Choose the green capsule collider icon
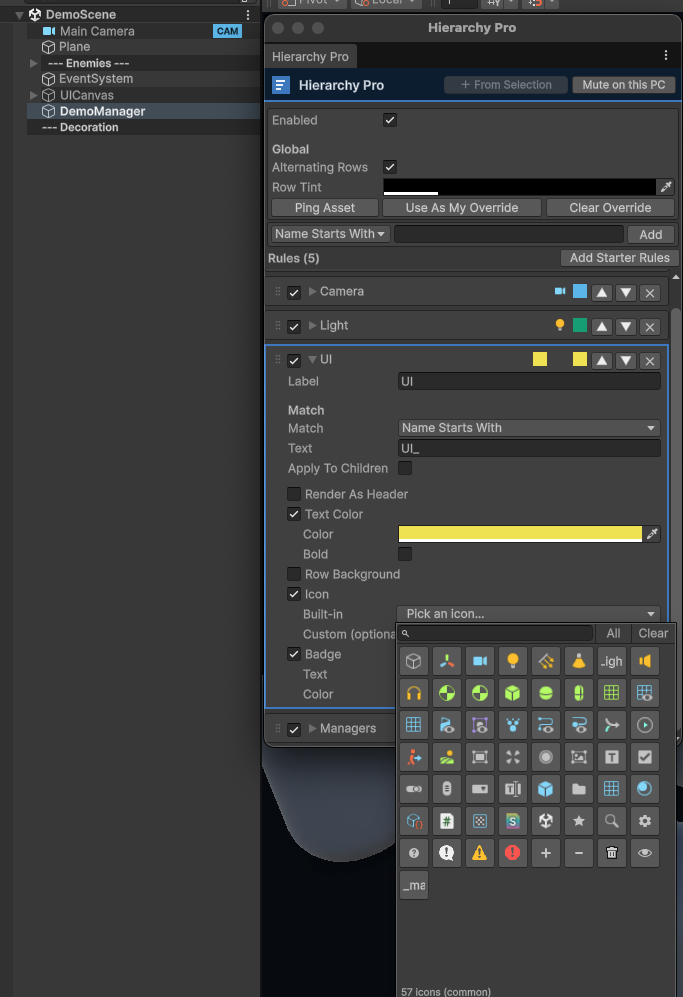Viewport: 683px width, 997px height. [x=579, y=693]
